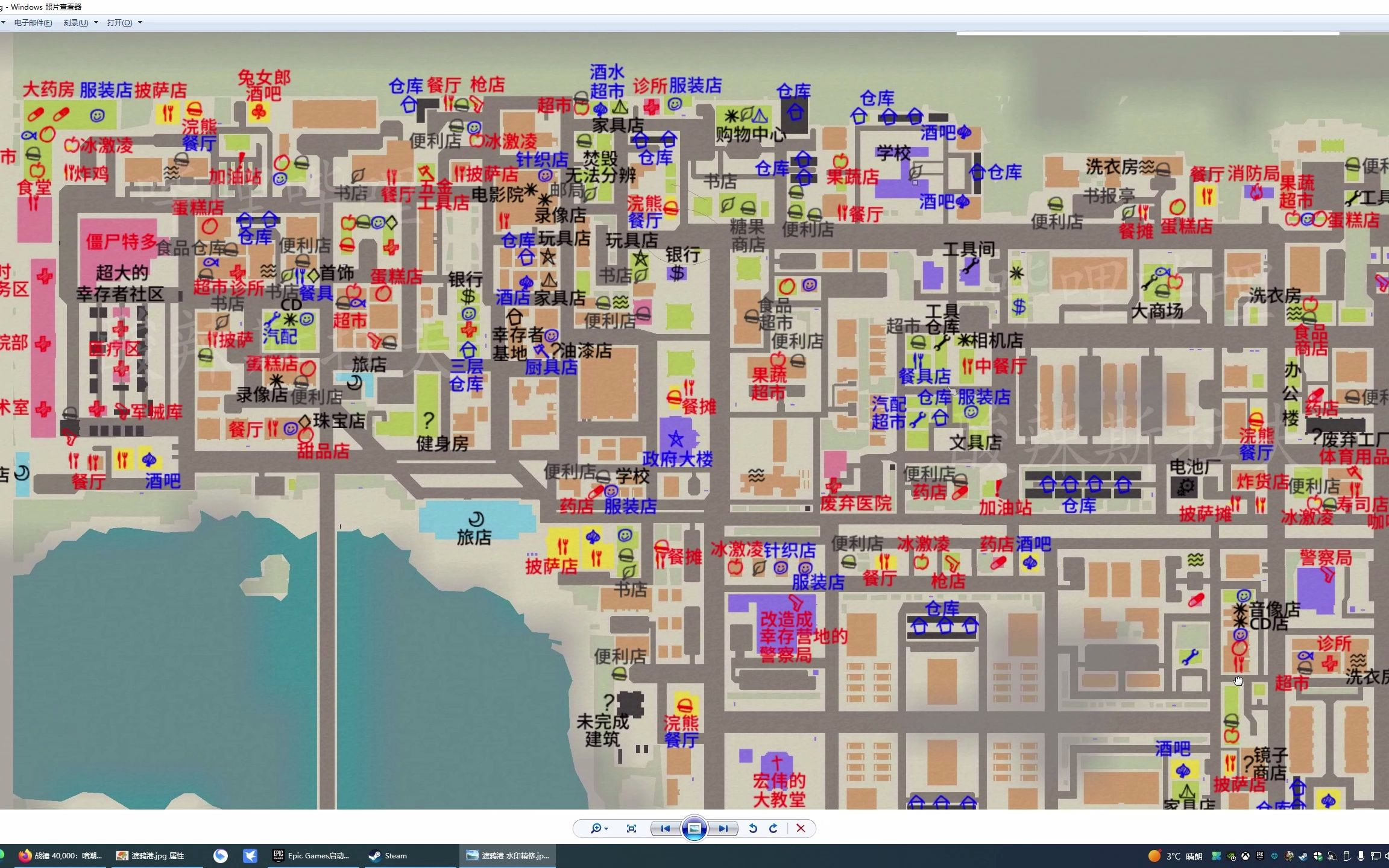
Task: Open the zoom magnifier control
Action: pyautogui.click(x=595, y=828)
